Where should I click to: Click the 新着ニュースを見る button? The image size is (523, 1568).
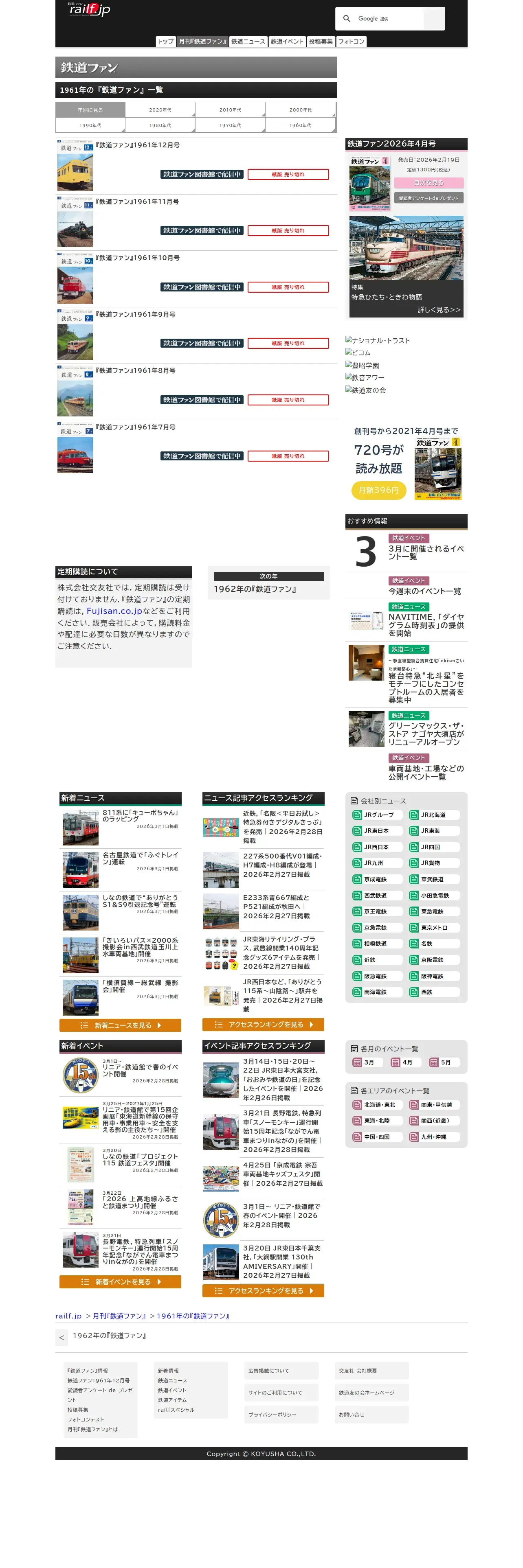pyautogui.click(x=120, y=1026)
